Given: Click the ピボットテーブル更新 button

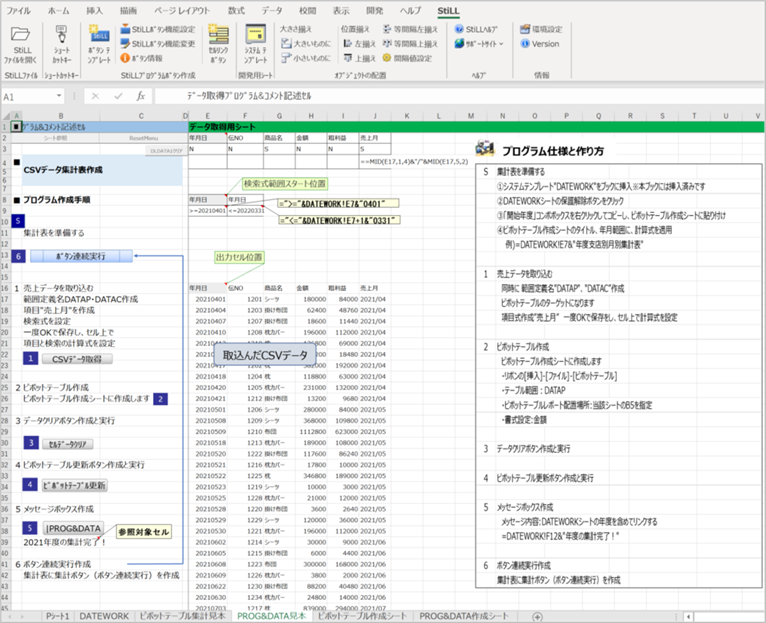Looking at the screenshot, I should 74,485.
